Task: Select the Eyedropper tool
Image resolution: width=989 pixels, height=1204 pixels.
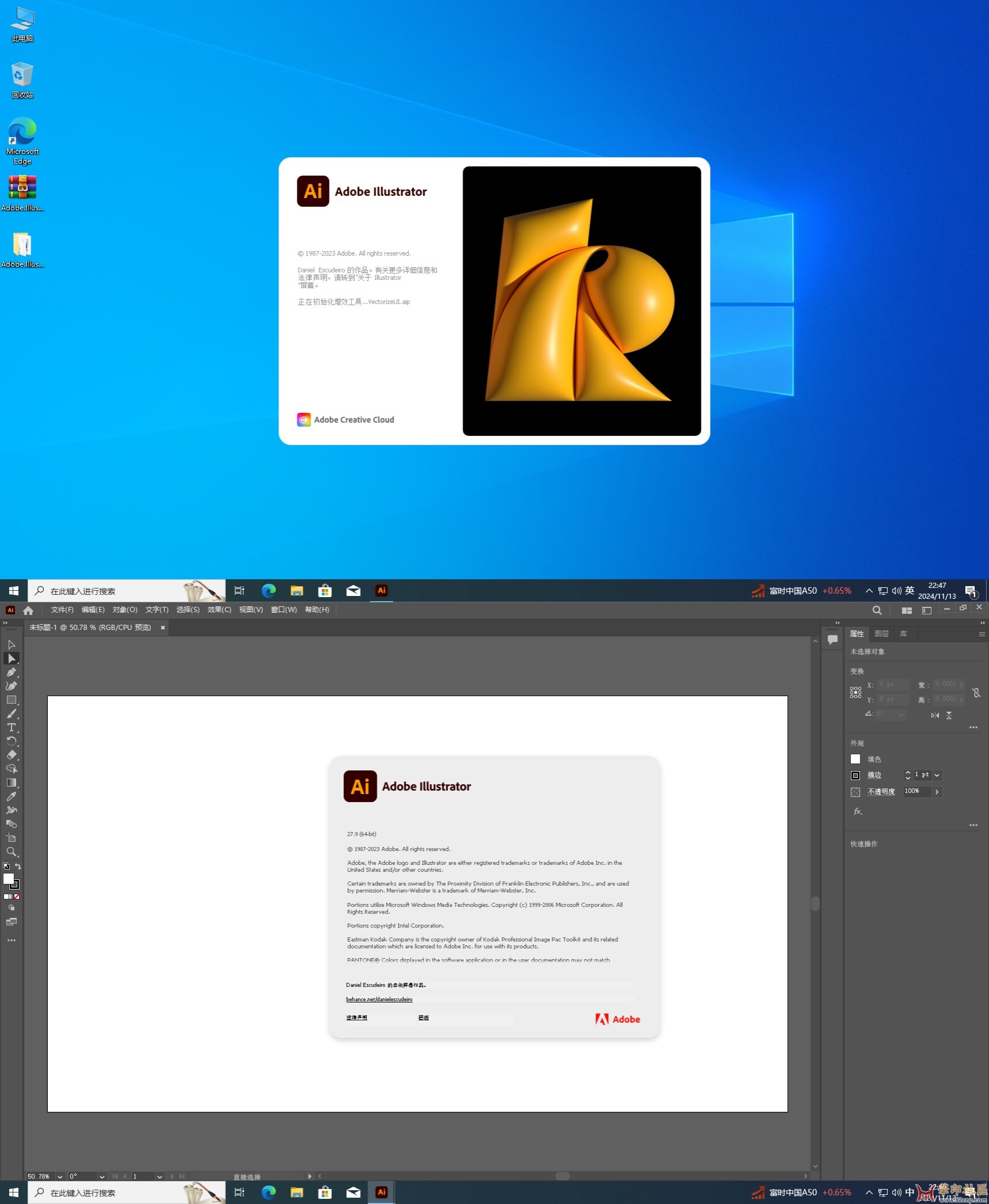Action: (12, 796)
